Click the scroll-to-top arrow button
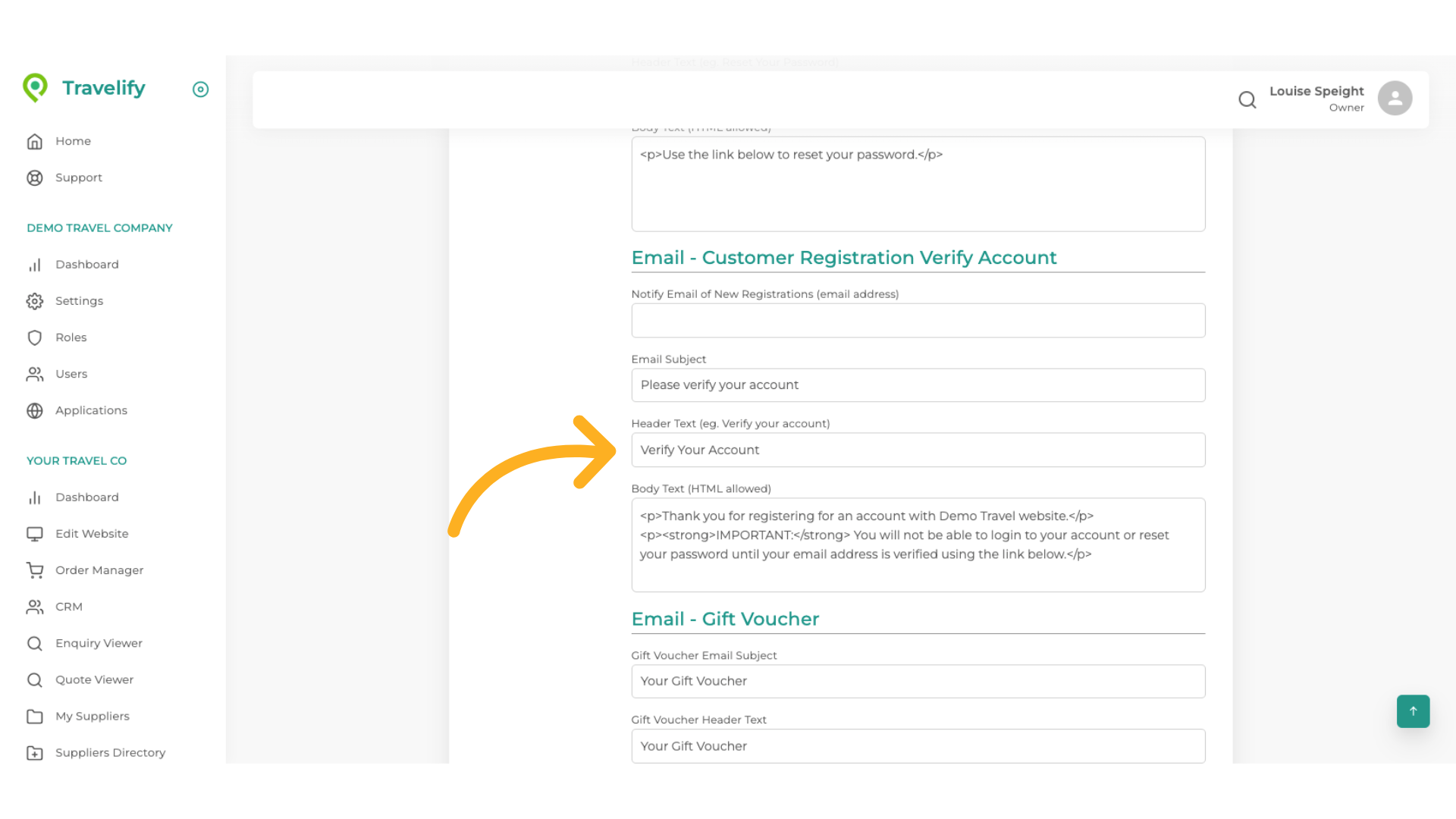Image resolution: width=1456 pixels, height=819 pixels. [1412, 711]
